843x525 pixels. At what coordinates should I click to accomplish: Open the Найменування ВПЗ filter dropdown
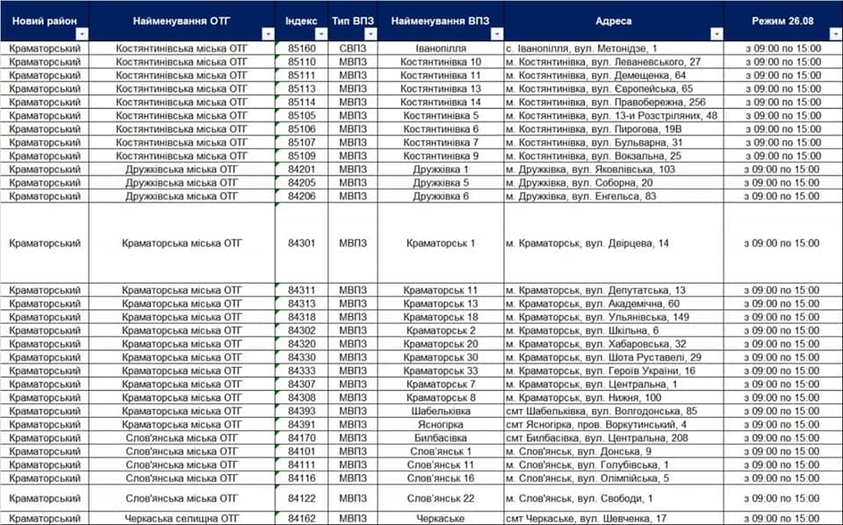click(x=496, y=34)
